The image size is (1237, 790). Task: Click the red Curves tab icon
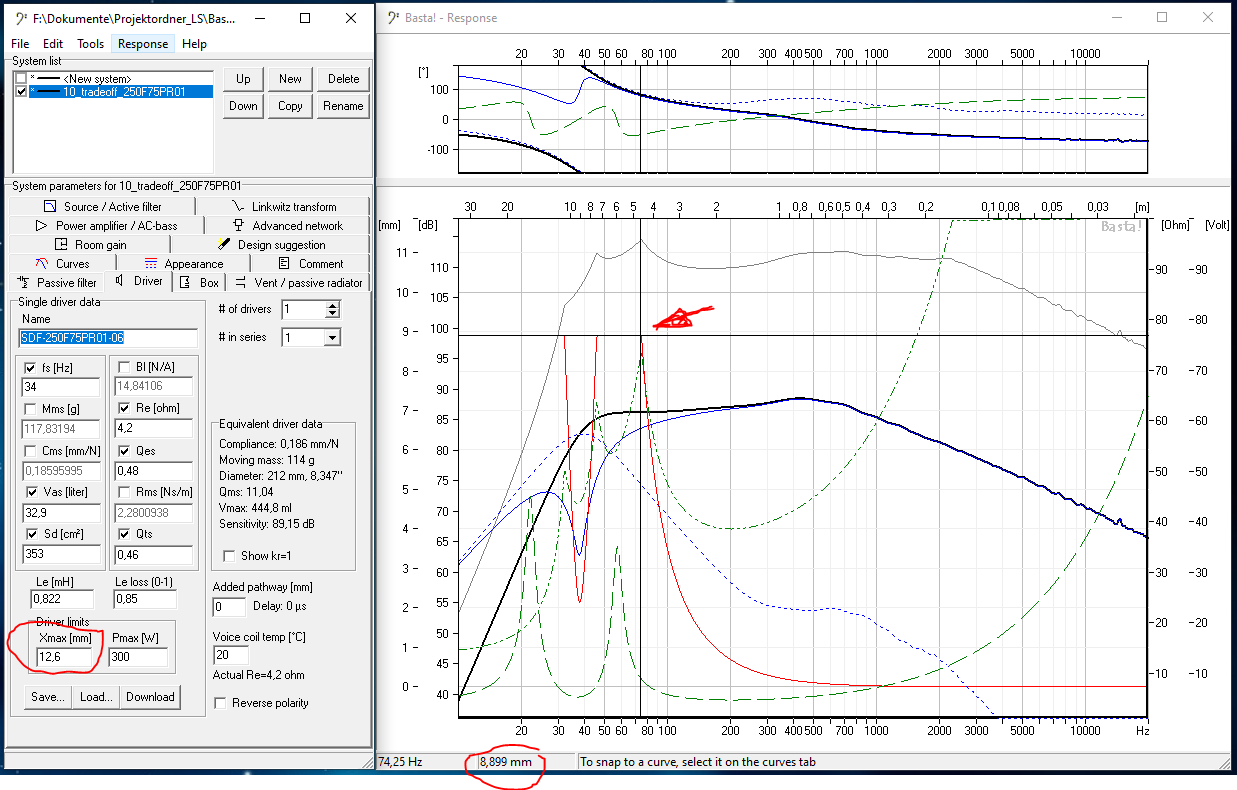pos(42,264)
